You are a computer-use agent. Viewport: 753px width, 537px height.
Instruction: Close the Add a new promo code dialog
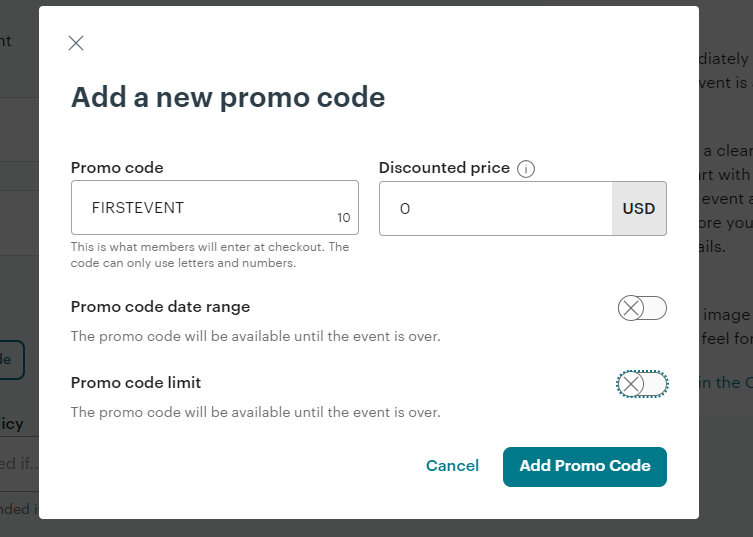click(76, 43)
